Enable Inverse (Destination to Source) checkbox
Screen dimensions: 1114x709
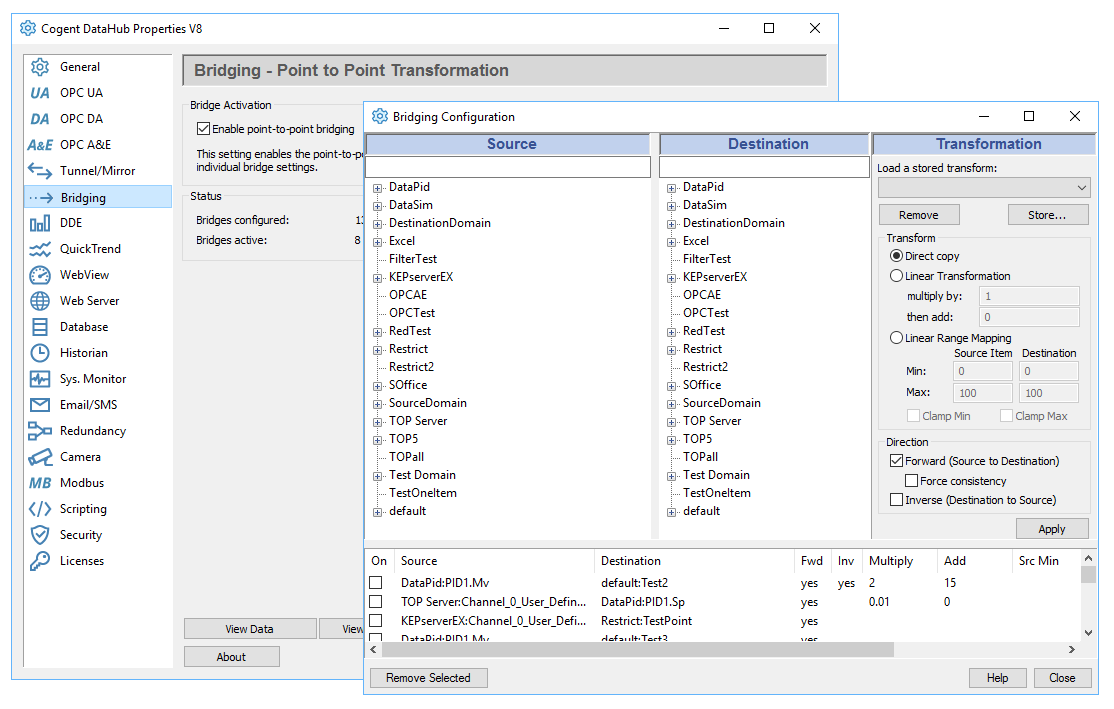click(x=897, y=500)
